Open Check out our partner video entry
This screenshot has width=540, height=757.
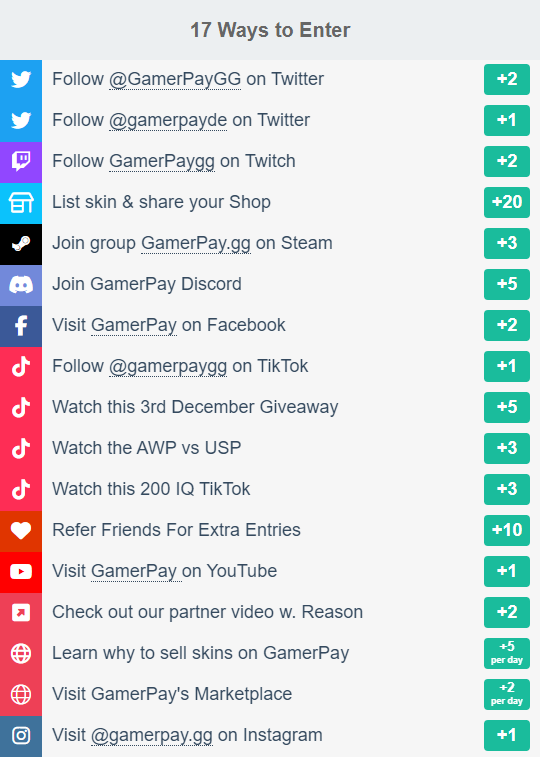point(270,612)
